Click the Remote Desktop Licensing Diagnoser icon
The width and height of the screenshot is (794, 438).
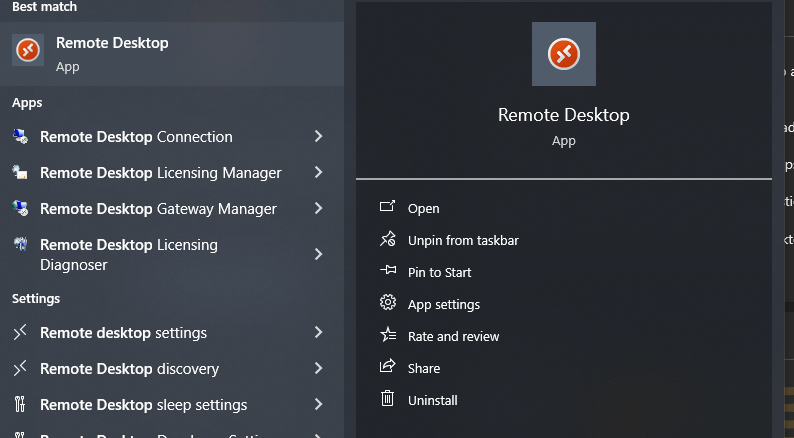point(20,245)
